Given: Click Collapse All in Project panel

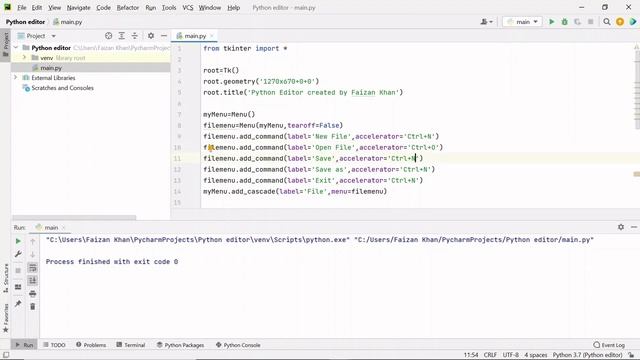Looking at the screenshot, I should point(135,36).
